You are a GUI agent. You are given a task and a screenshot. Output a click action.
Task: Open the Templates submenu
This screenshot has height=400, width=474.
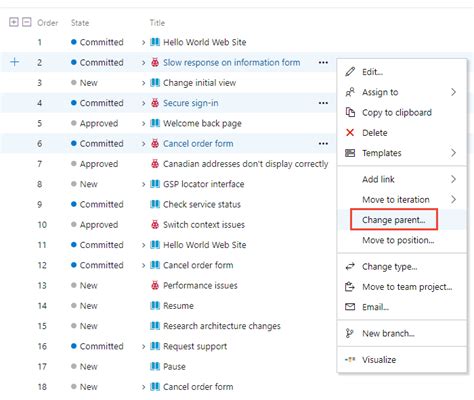pos(402,153)
